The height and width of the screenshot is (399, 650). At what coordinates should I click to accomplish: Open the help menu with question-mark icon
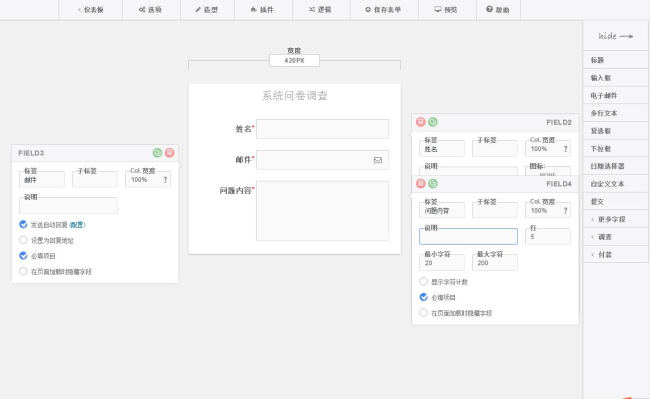(498, 10)
